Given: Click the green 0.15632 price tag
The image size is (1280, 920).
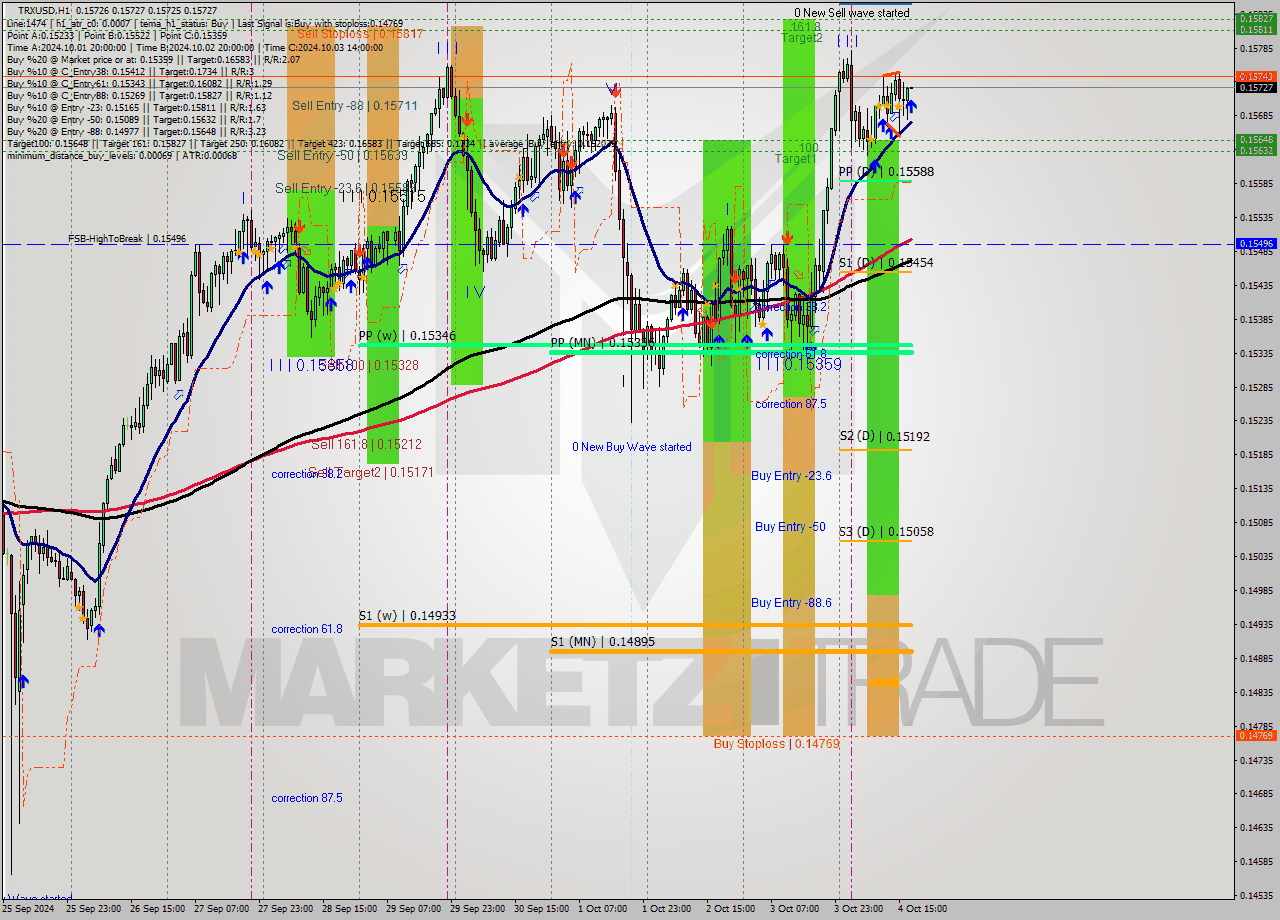Looking at the screenshot, I should pyautogui.click(x=1256, y=151).
